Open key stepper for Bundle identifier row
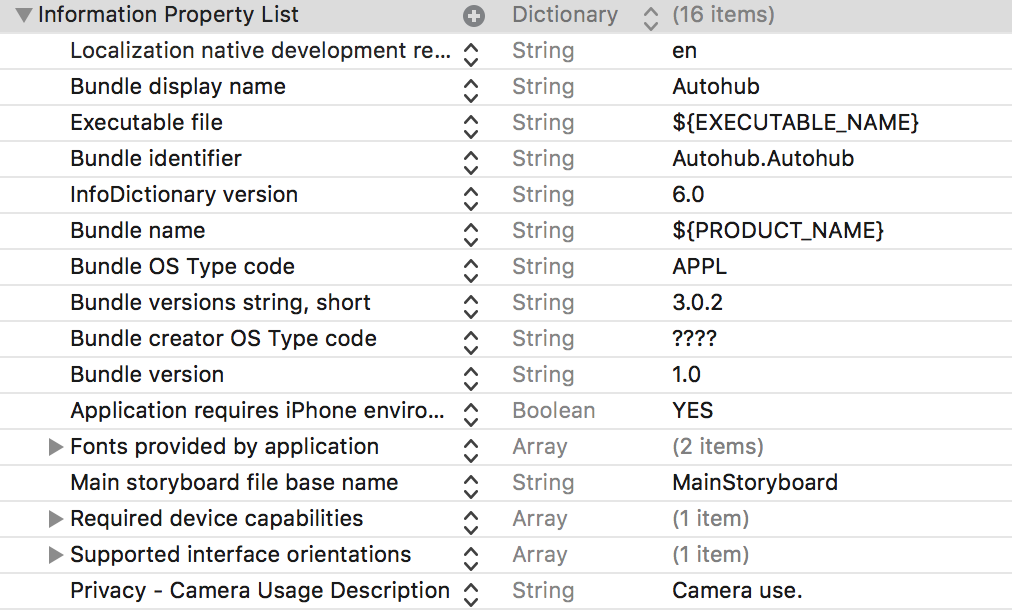1012x612 pixels. (472, 160)
